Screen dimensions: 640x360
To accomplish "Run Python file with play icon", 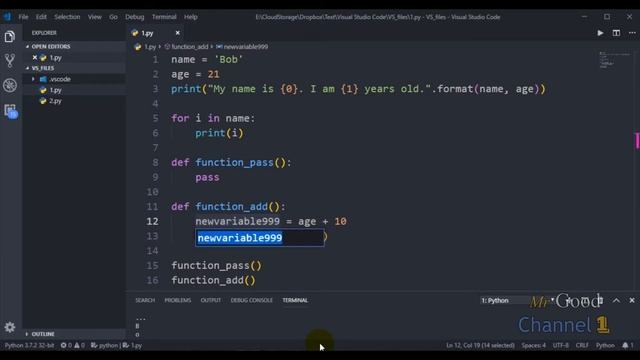I will click(x=600, y=33).
